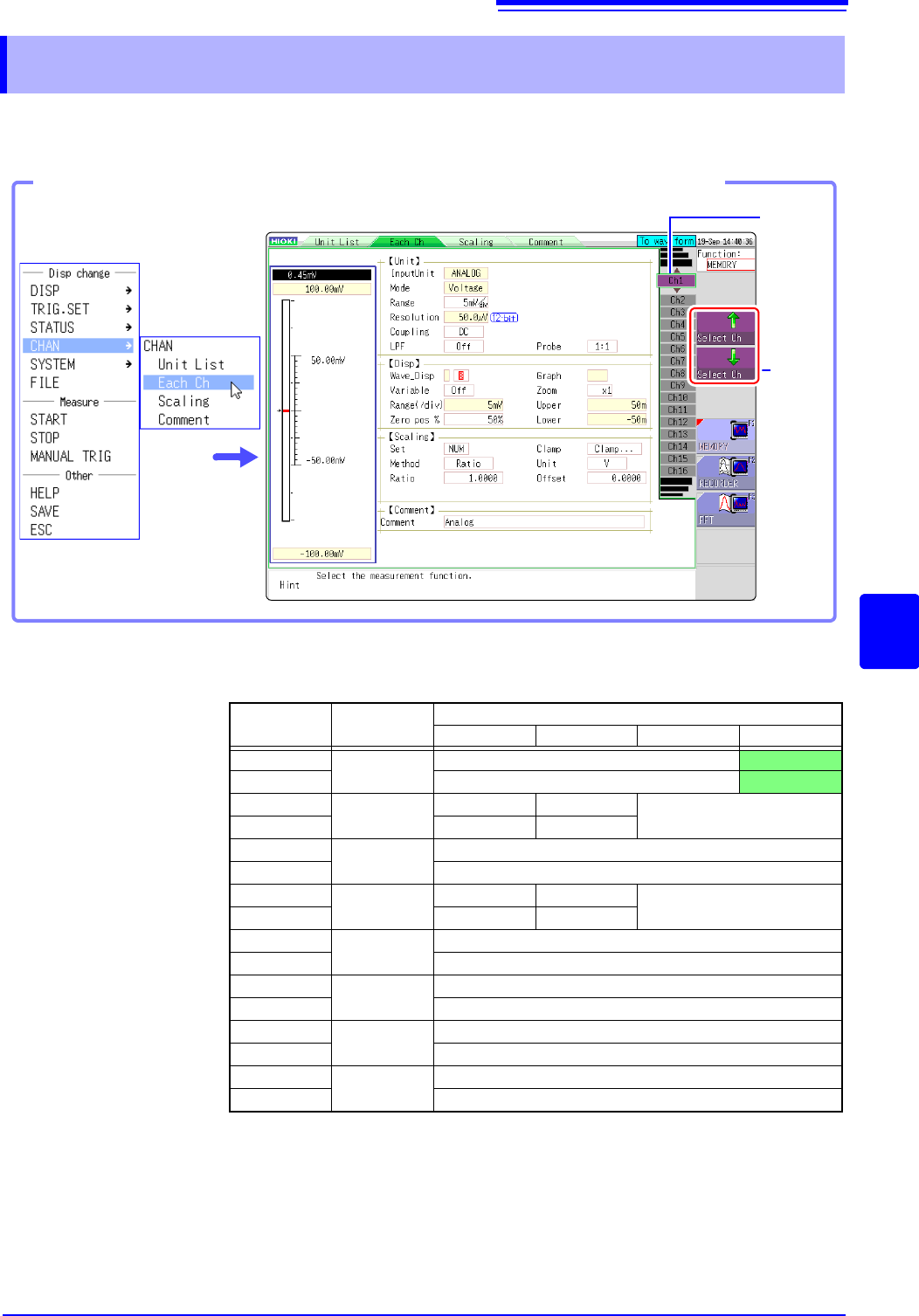Toggle the LPF Off setting
Viewport: 919px width, 1316px height.
tap(463, 346)
